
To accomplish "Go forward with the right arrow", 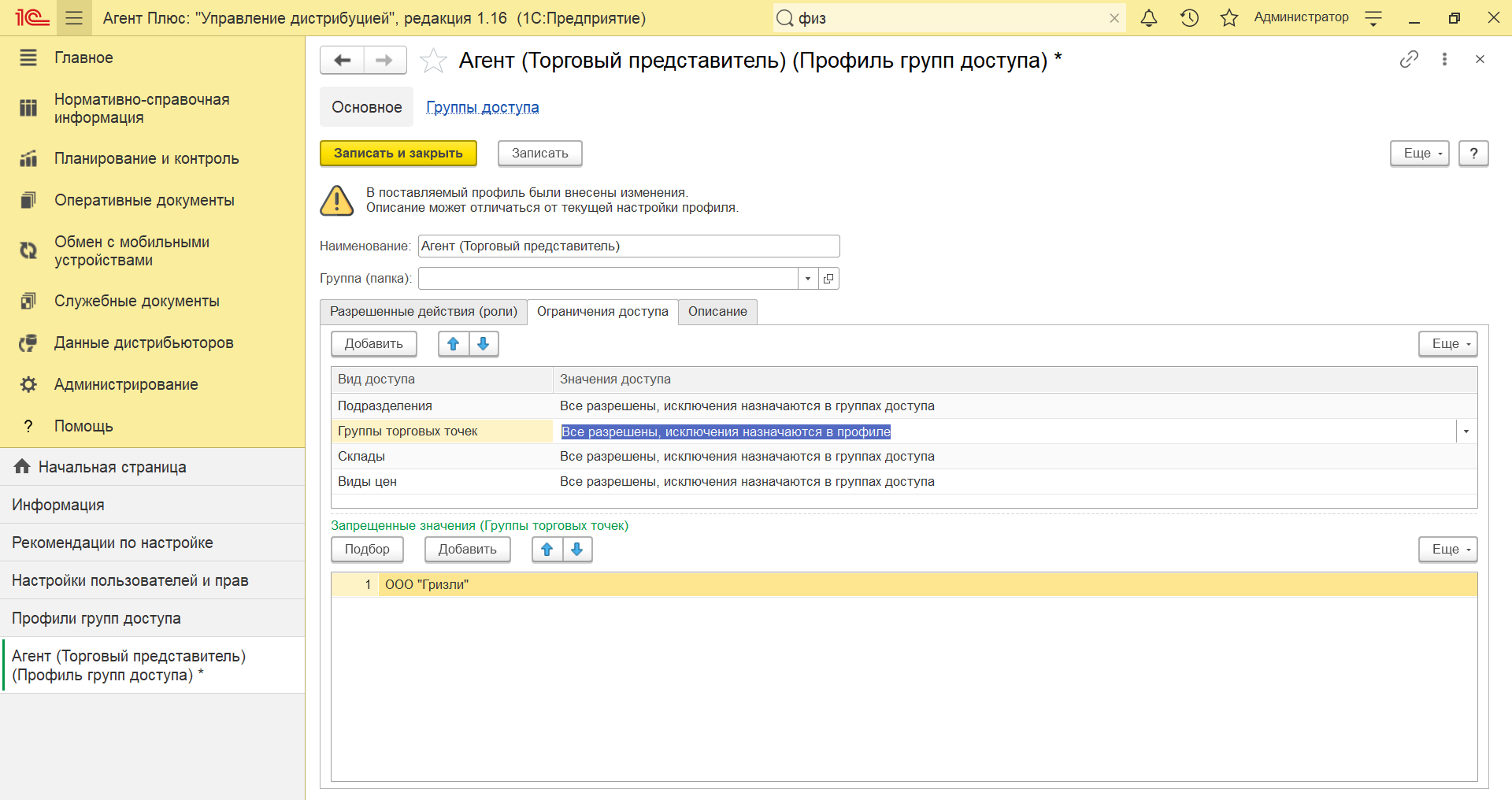I will (384, 61).
